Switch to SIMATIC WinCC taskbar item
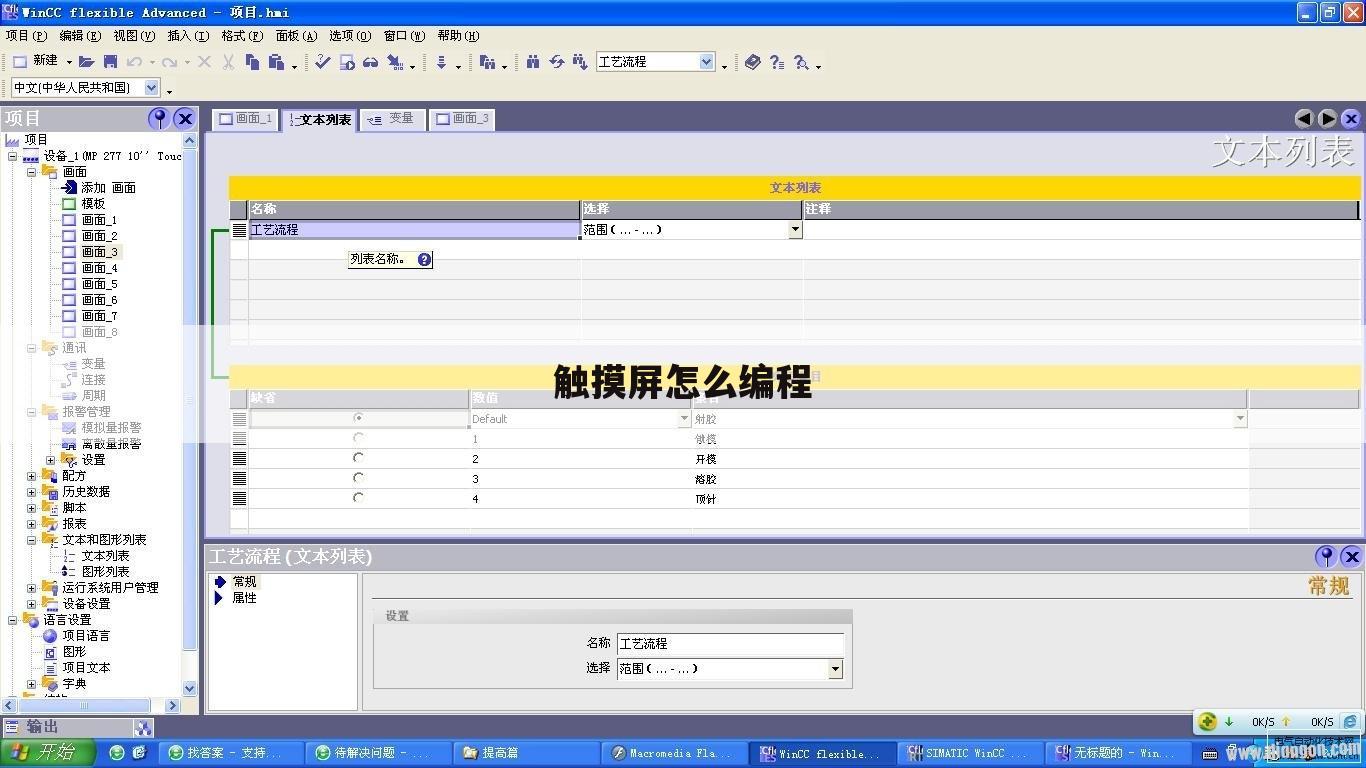Viewport: 1366px width, 768px height. coord(970,753)
